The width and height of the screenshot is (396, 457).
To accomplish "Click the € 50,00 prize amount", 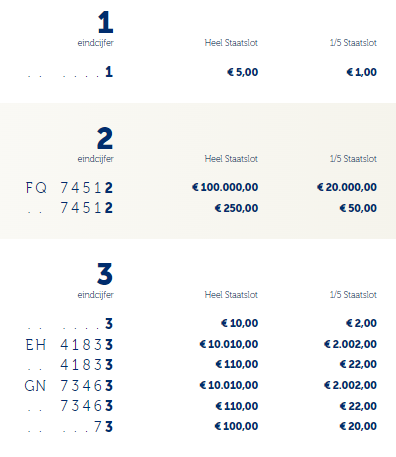I will click(358, 208).
